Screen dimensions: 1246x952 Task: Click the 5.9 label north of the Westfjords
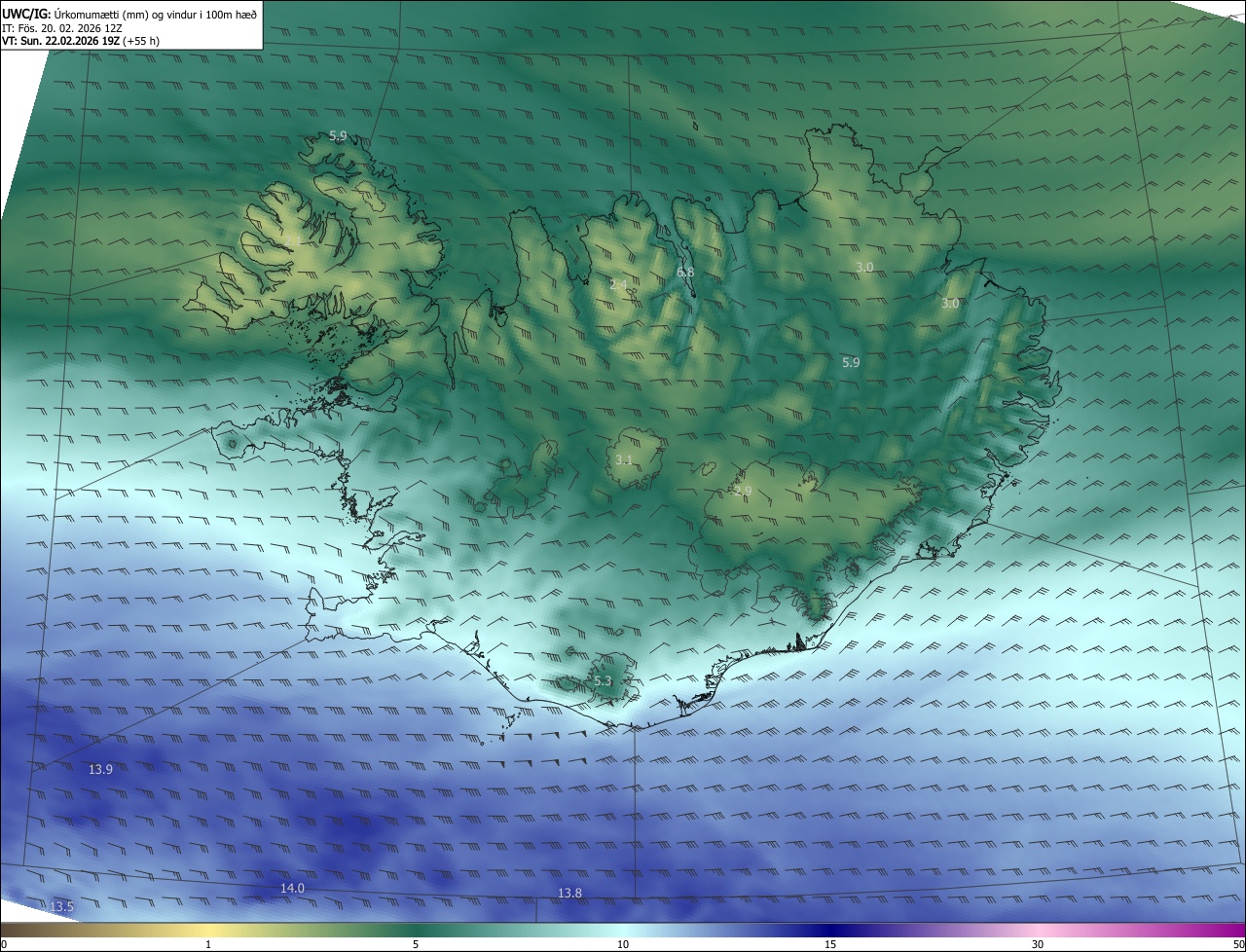coord(338,136)
